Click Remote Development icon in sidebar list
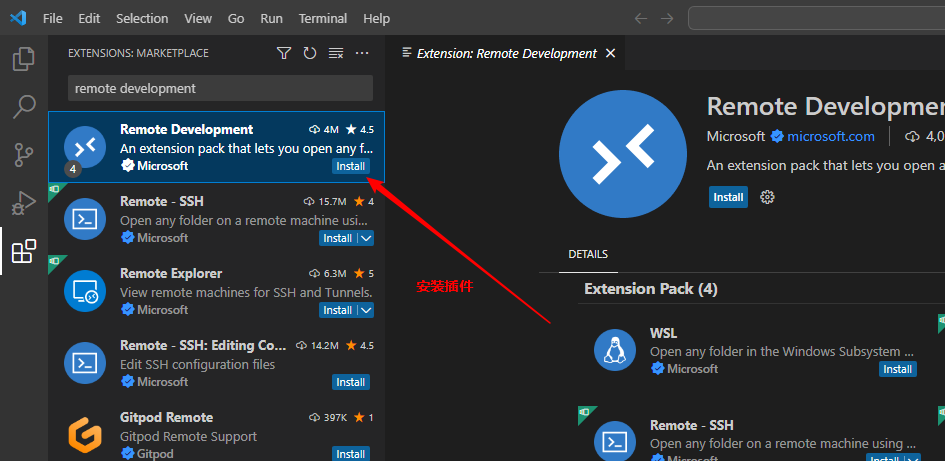Image resolution: width=945 pixels, height=461 pixels. pos(85,147)
